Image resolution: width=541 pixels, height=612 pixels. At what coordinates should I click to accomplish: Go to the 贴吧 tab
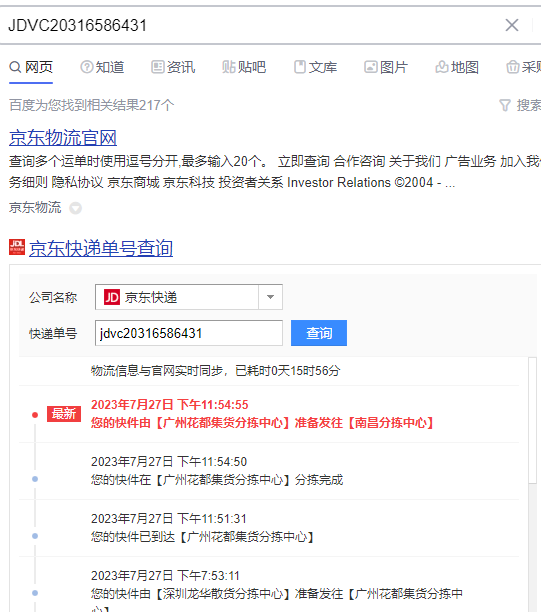244,67
